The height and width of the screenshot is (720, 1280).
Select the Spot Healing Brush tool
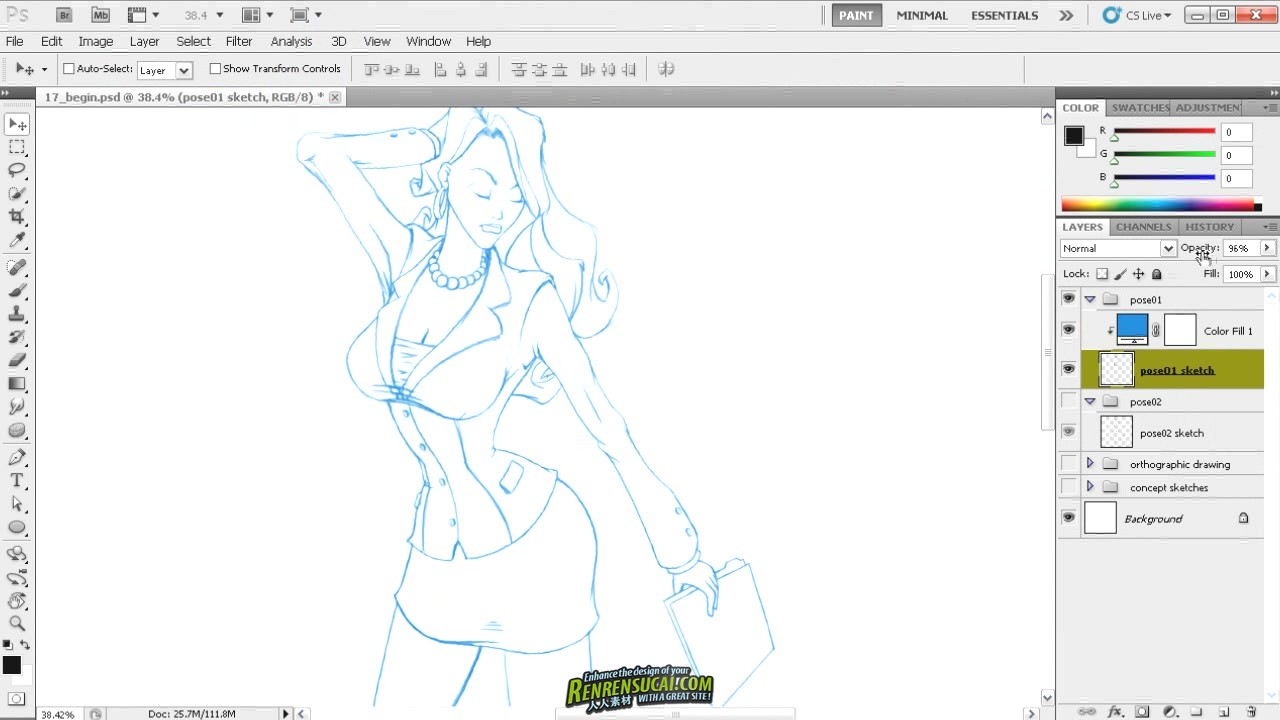(x=17, y=268)
